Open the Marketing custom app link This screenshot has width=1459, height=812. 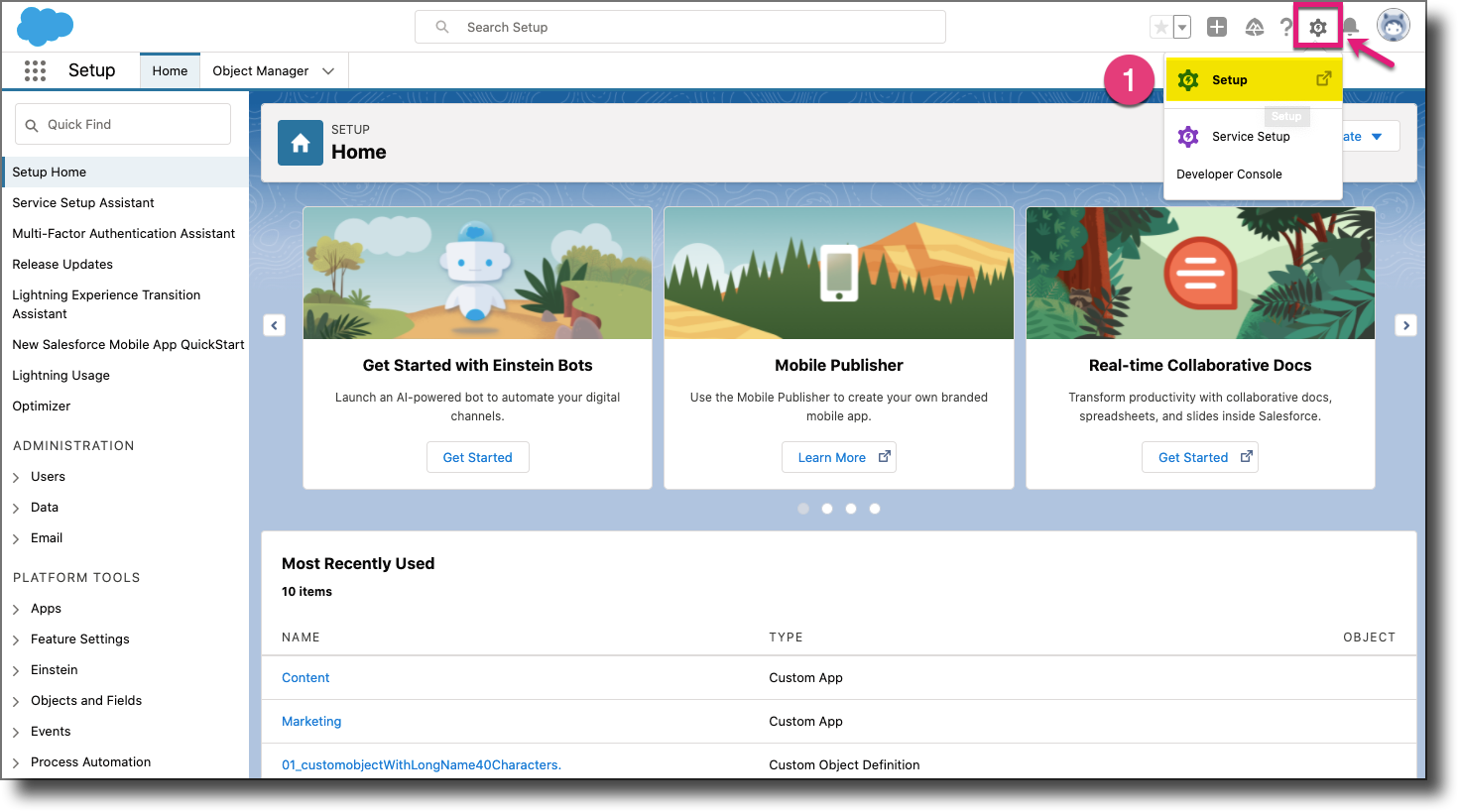(311, 721)
